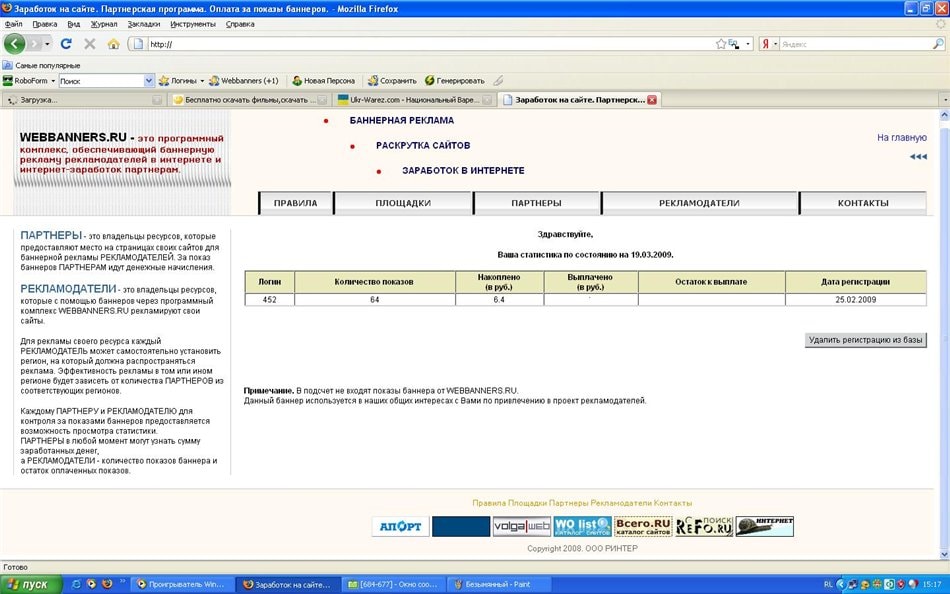The width and height of the screenshot is (950, 594).
Task: Click RoboForm Генерировать toolbar button
Action: click(x=455, y=80)
